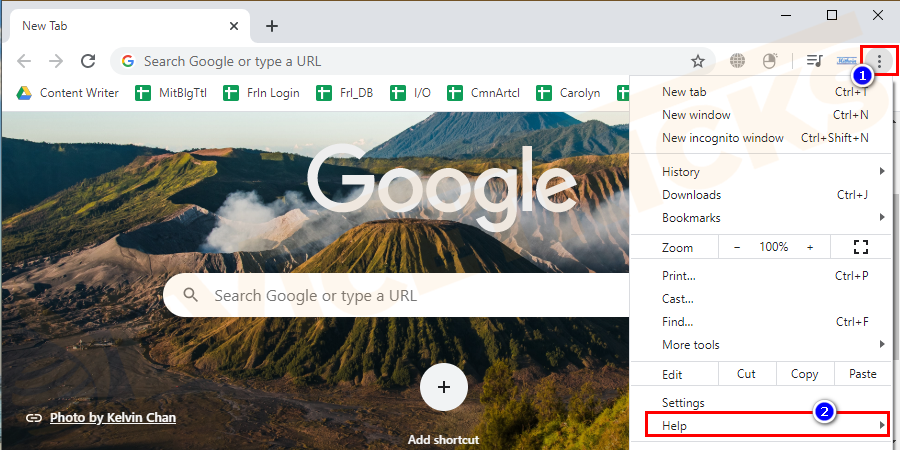Click the 100% zoom value

coord(774,247)
